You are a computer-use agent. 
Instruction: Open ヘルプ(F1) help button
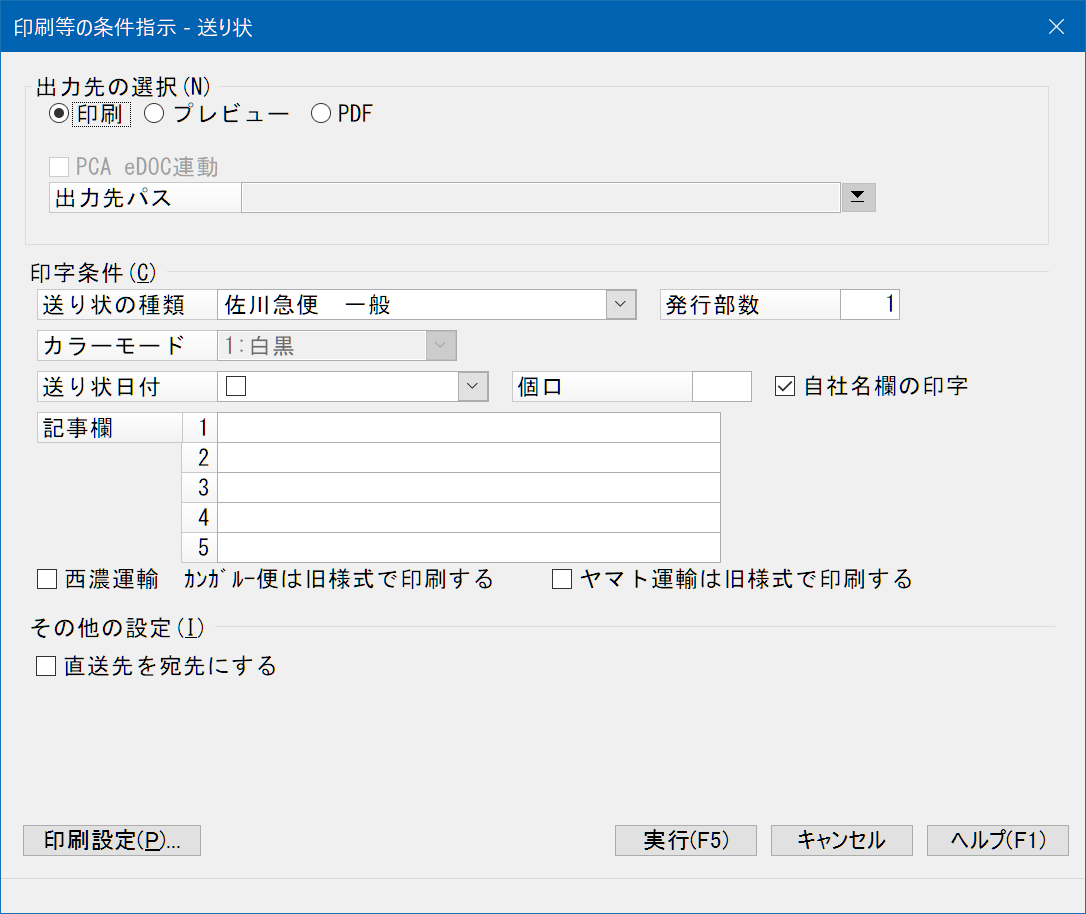[x=997, y=840]
